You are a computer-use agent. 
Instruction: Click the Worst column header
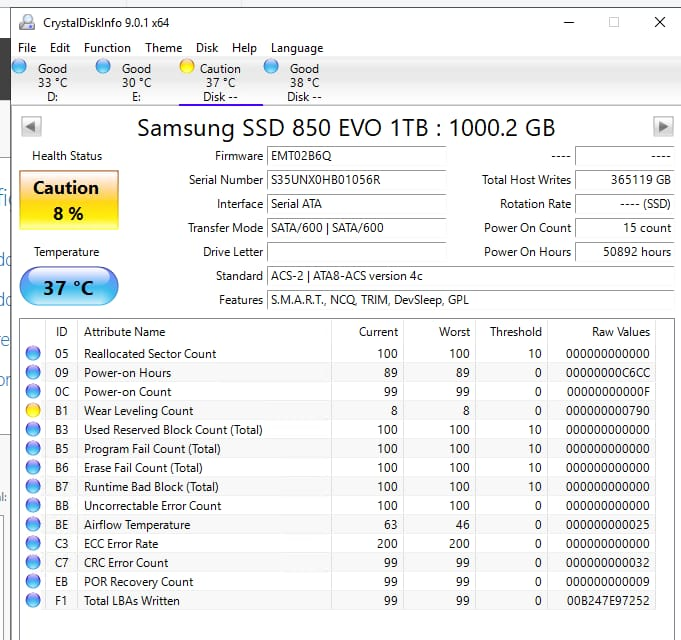coord(440,332)
